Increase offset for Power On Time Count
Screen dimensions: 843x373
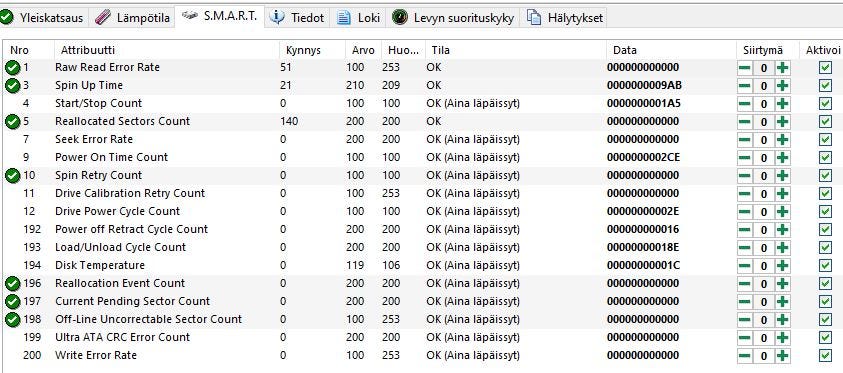tap(783, 158)
